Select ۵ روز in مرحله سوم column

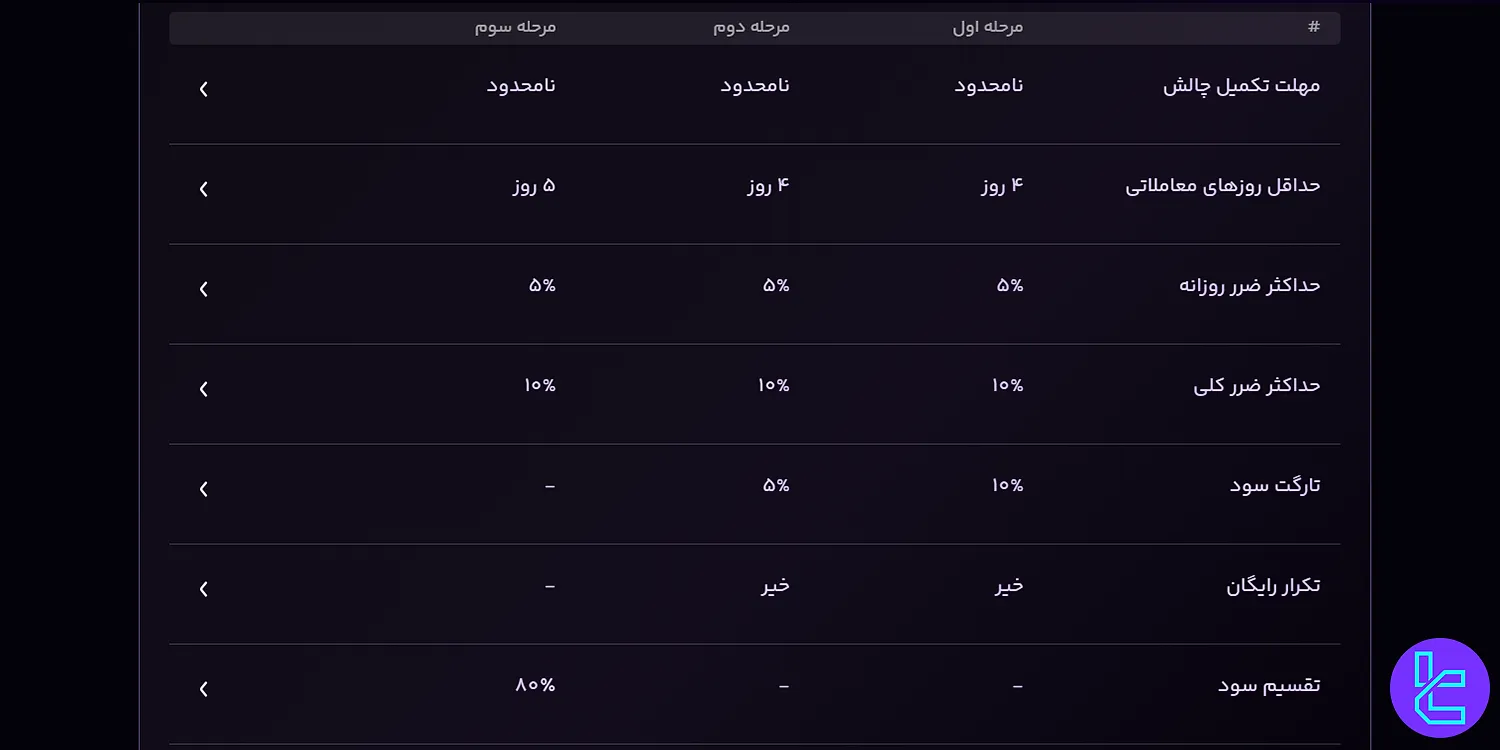point(532,185)
